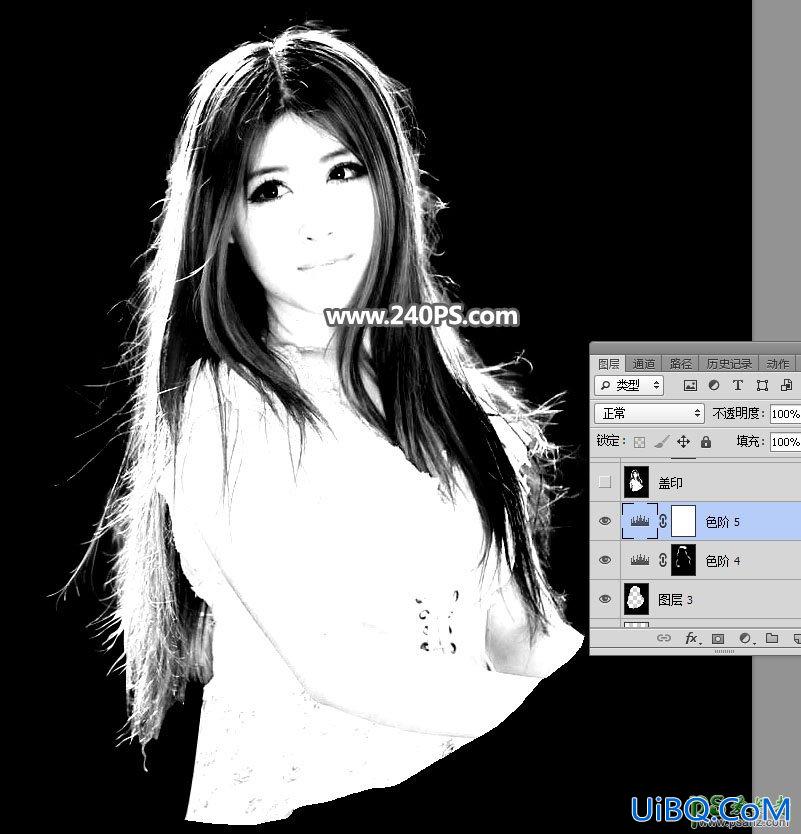This screenshot has height=834, width=801.
Task: Open the 类型 layer filter dropdown
Action: (x=629, y=385)
